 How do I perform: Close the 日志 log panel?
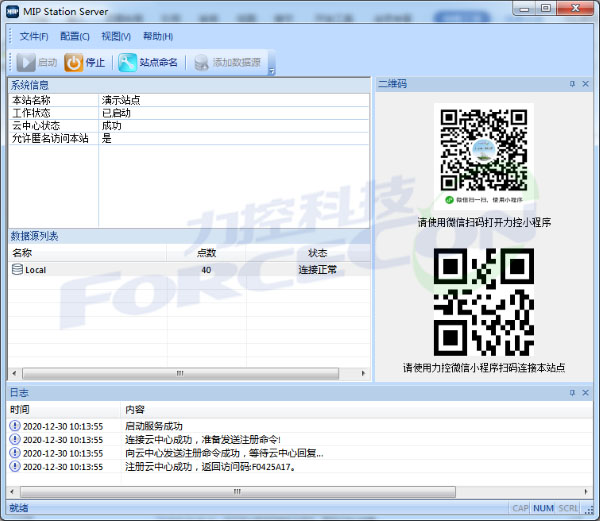point(585,392)
